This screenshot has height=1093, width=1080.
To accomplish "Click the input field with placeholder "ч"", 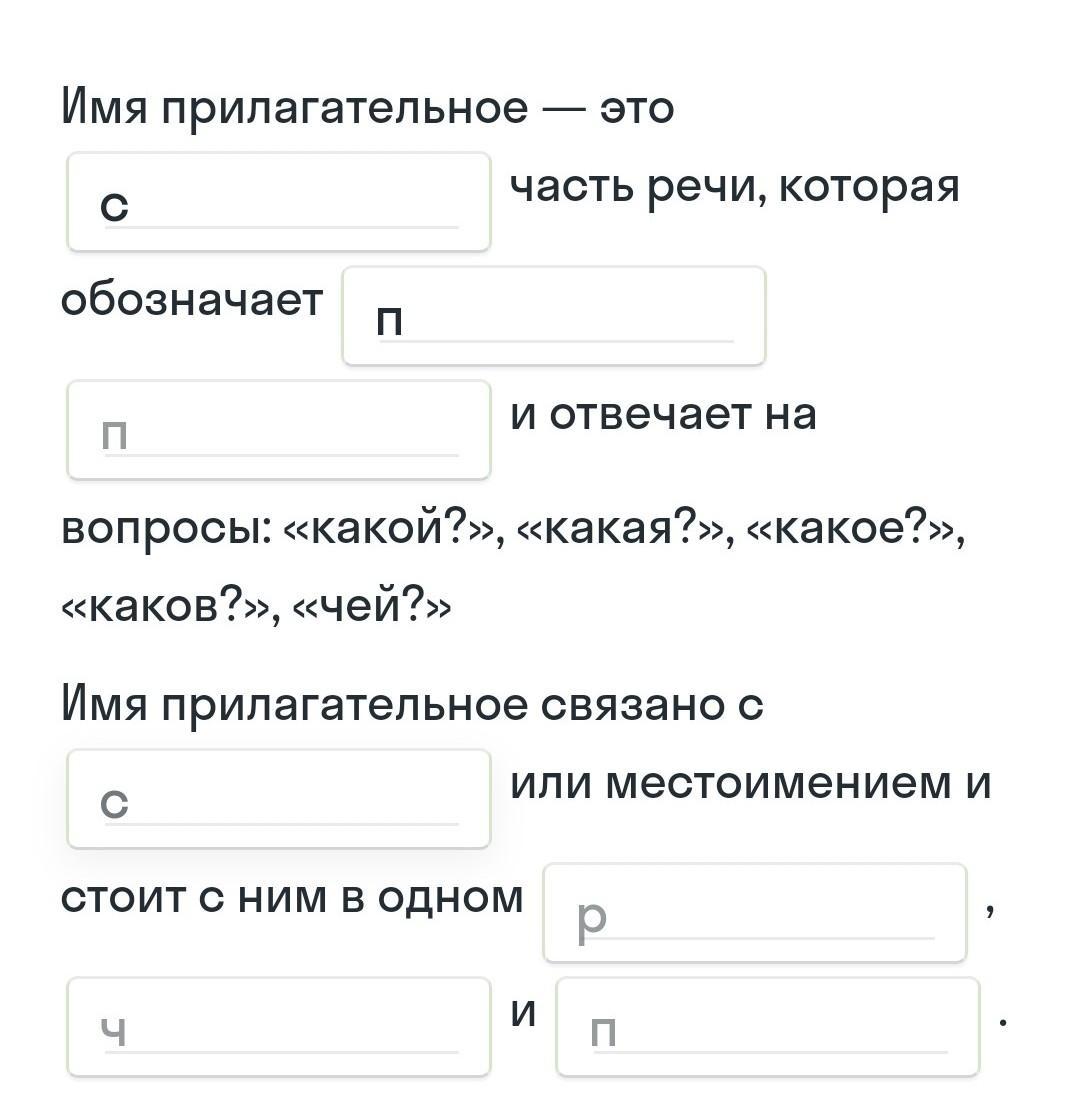I will tap(278, 1027).
